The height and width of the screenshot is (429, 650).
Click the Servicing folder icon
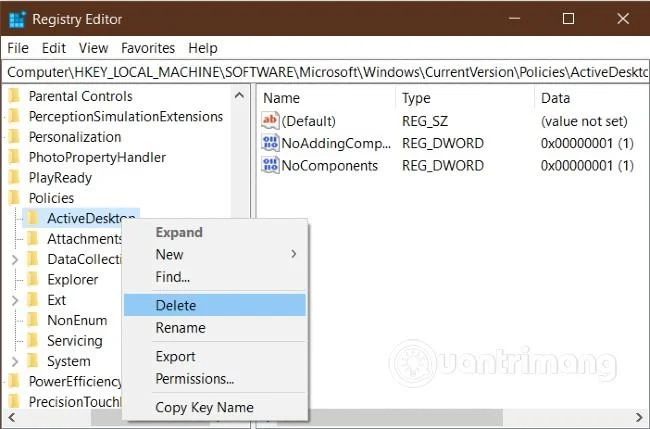pyautogui.click(x=33, y=340)
